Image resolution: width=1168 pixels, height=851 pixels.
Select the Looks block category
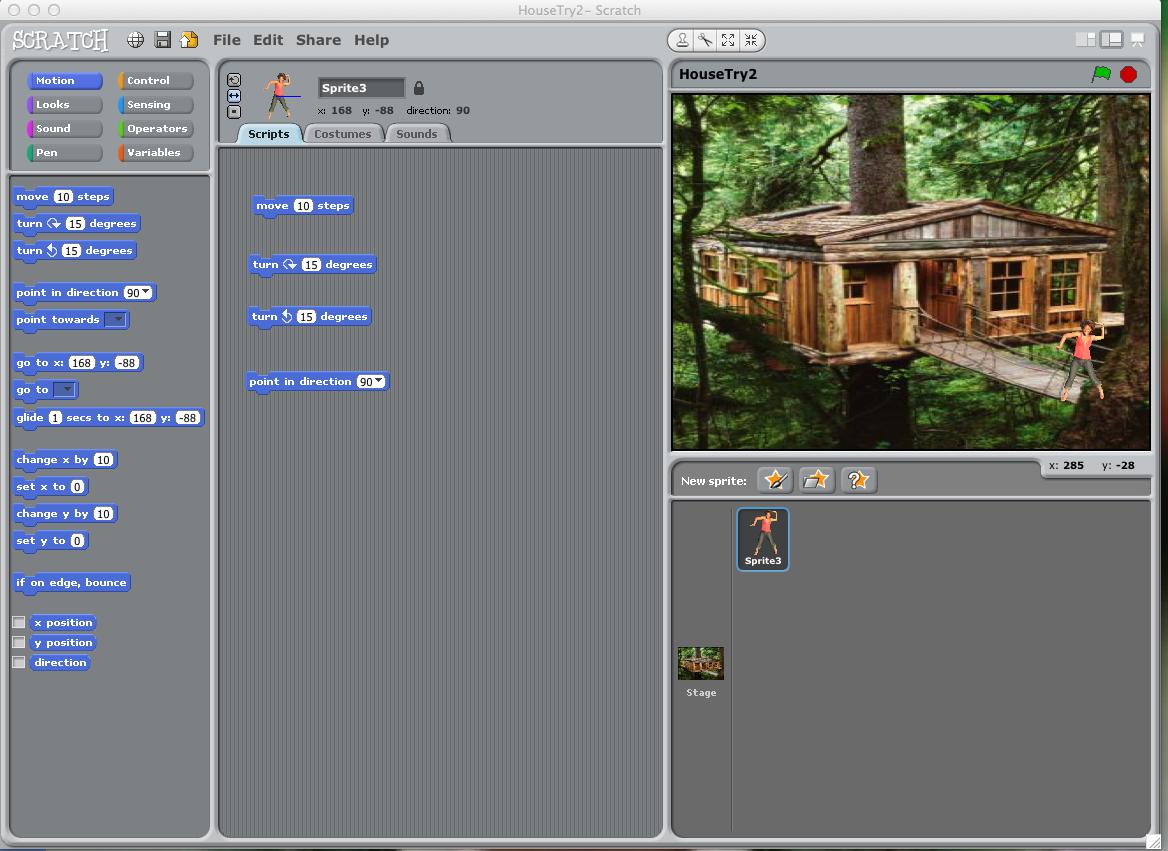64,105
